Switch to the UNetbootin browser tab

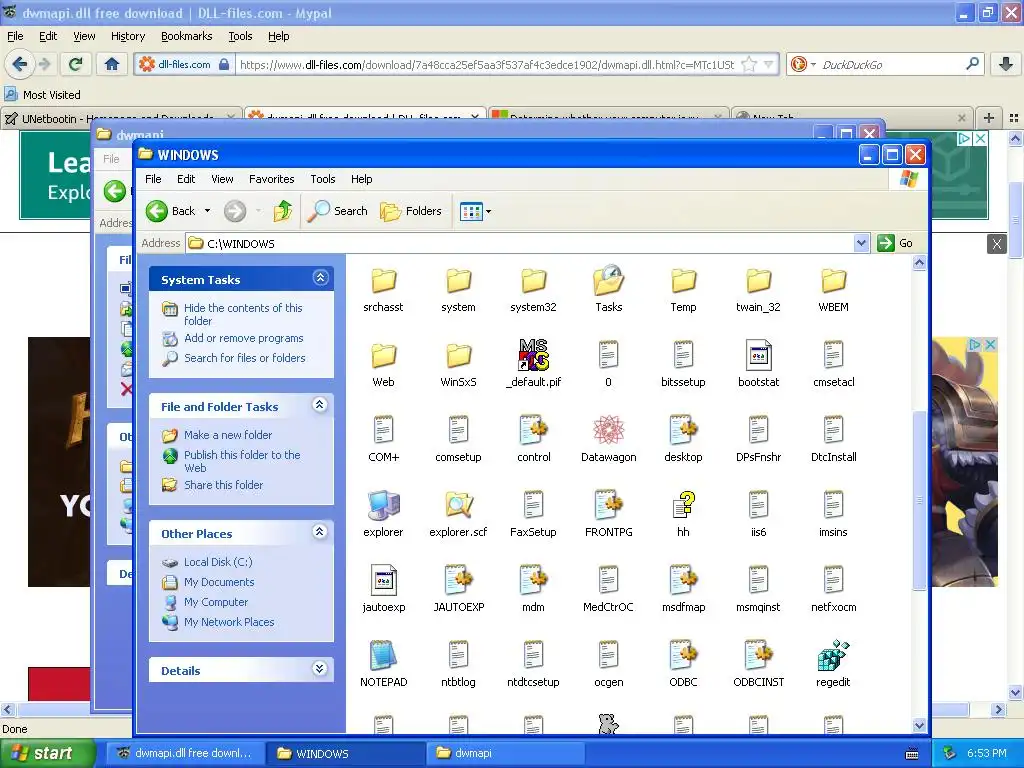[120, 118]
